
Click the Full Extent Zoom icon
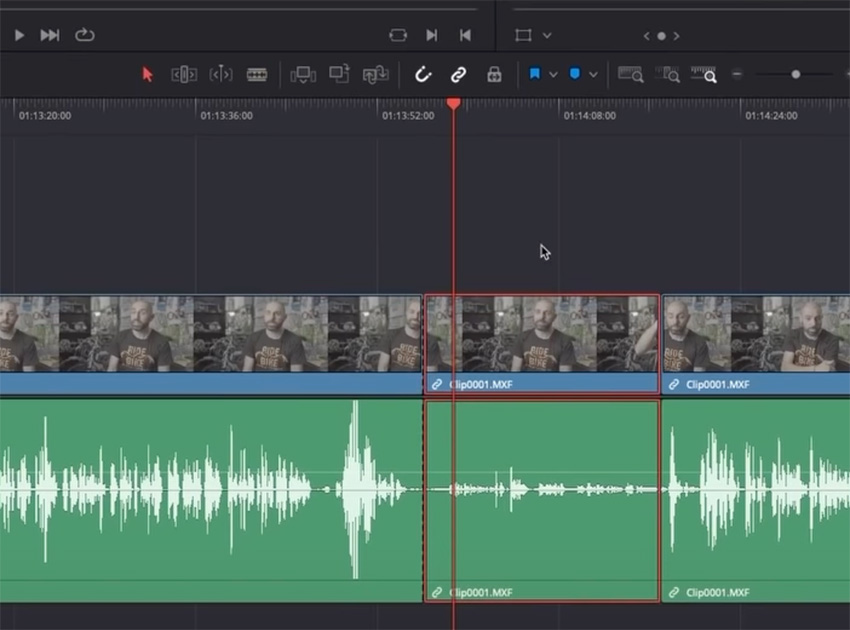(x=630, y=75)
